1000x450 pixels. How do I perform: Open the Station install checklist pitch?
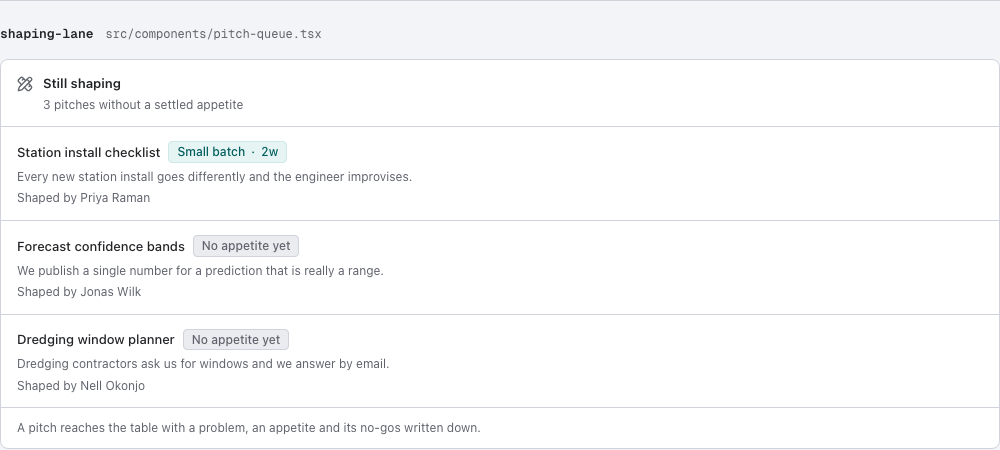click(x=89, y=152)
